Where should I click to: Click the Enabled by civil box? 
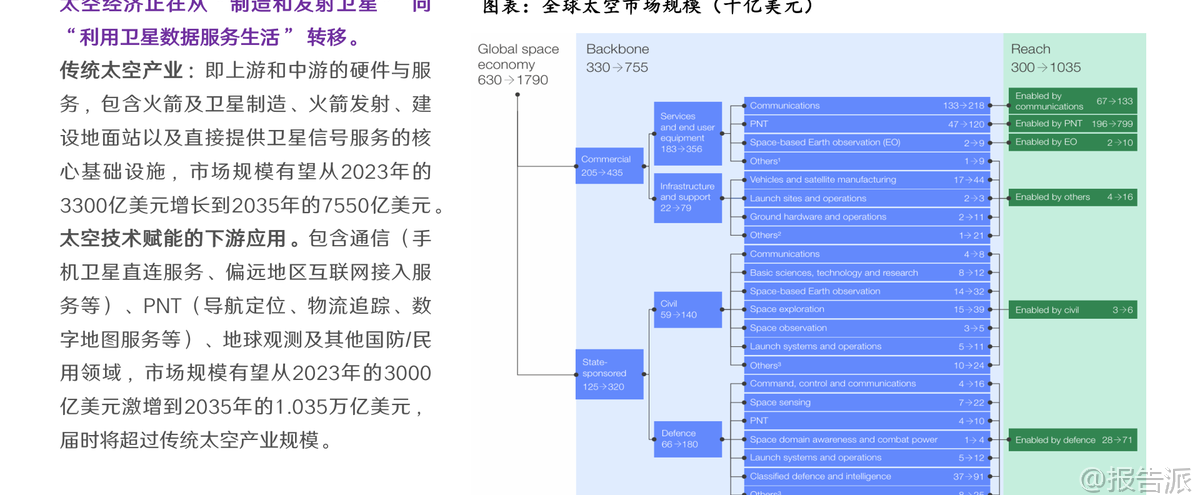coord(1074,310)
